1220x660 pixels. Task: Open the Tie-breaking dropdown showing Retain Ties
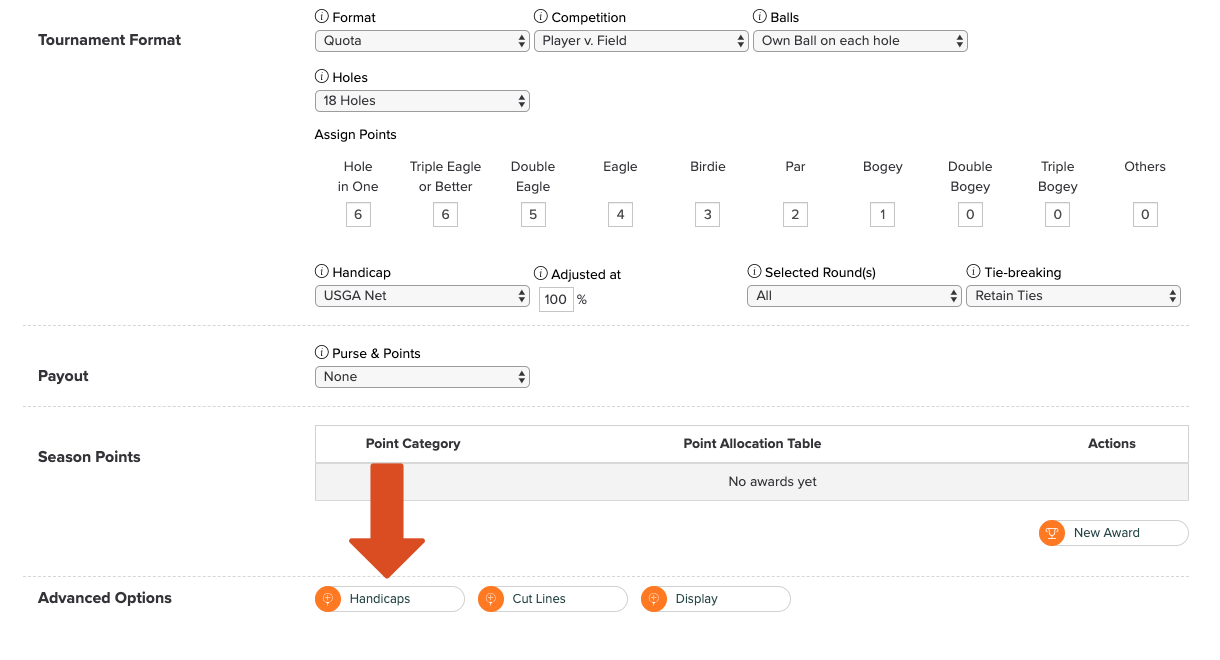pos(1072,296)
